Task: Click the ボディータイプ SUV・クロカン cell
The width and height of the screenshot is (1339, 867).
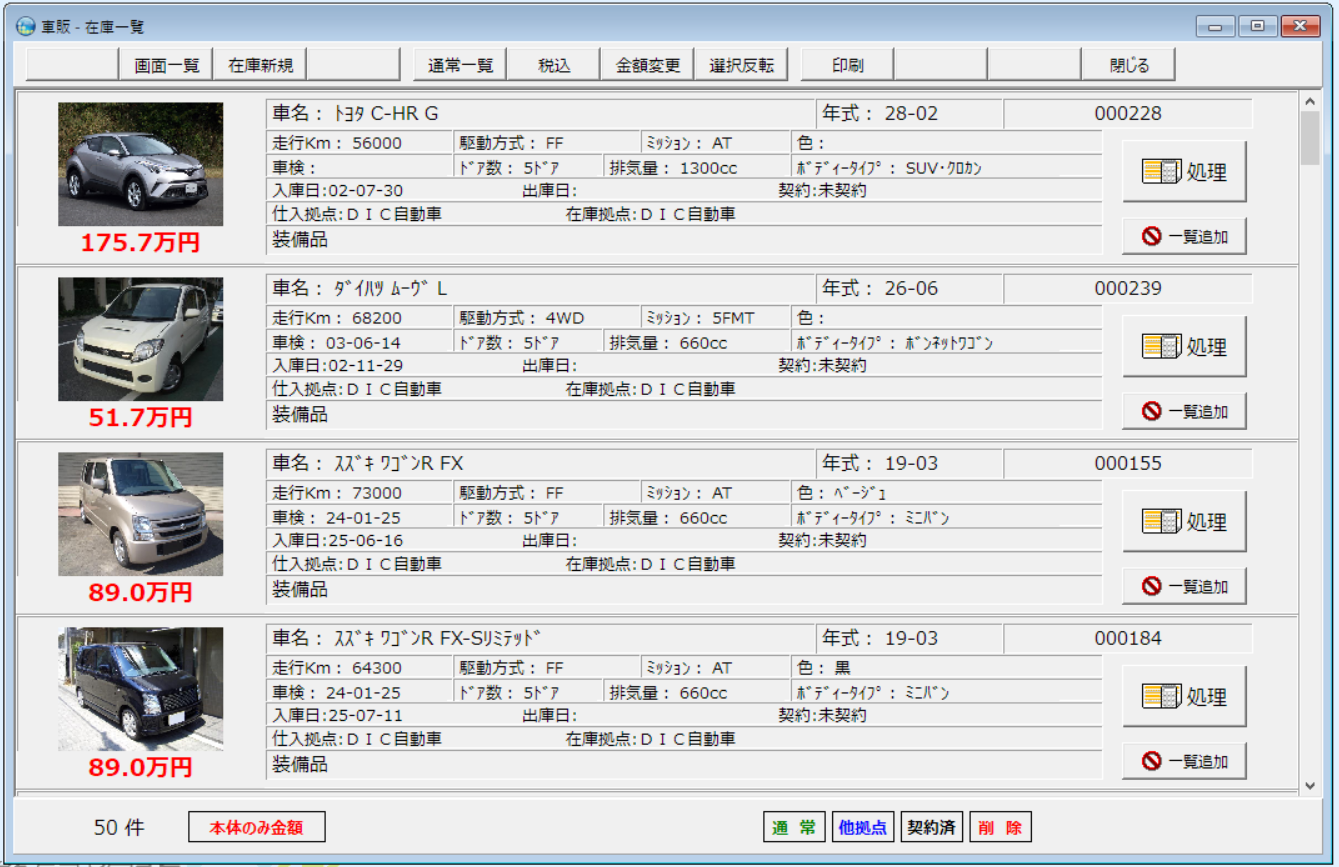Action: click(x=946, y=168)
